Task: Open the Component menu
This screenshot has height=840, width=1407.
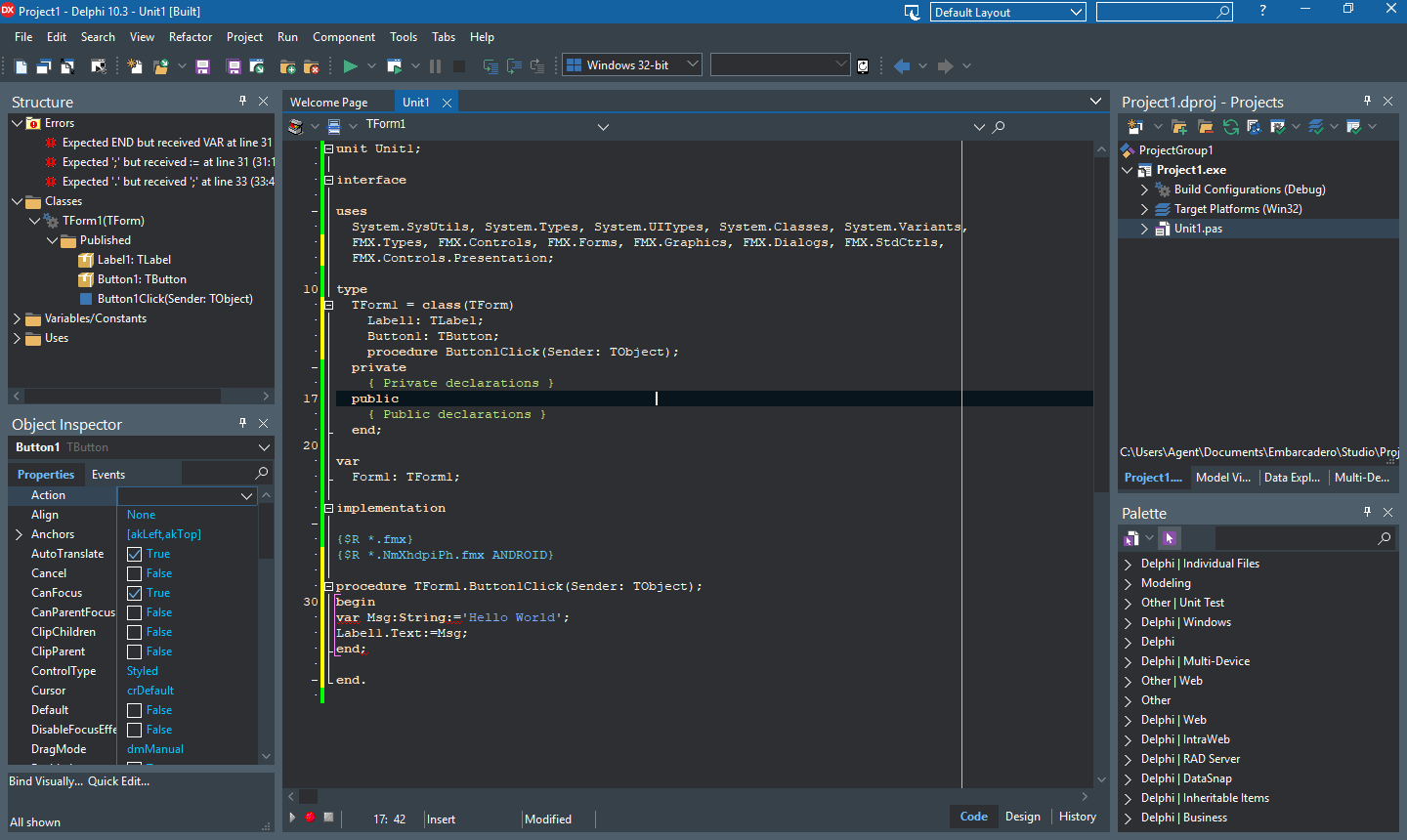Action: pos(344,37)
